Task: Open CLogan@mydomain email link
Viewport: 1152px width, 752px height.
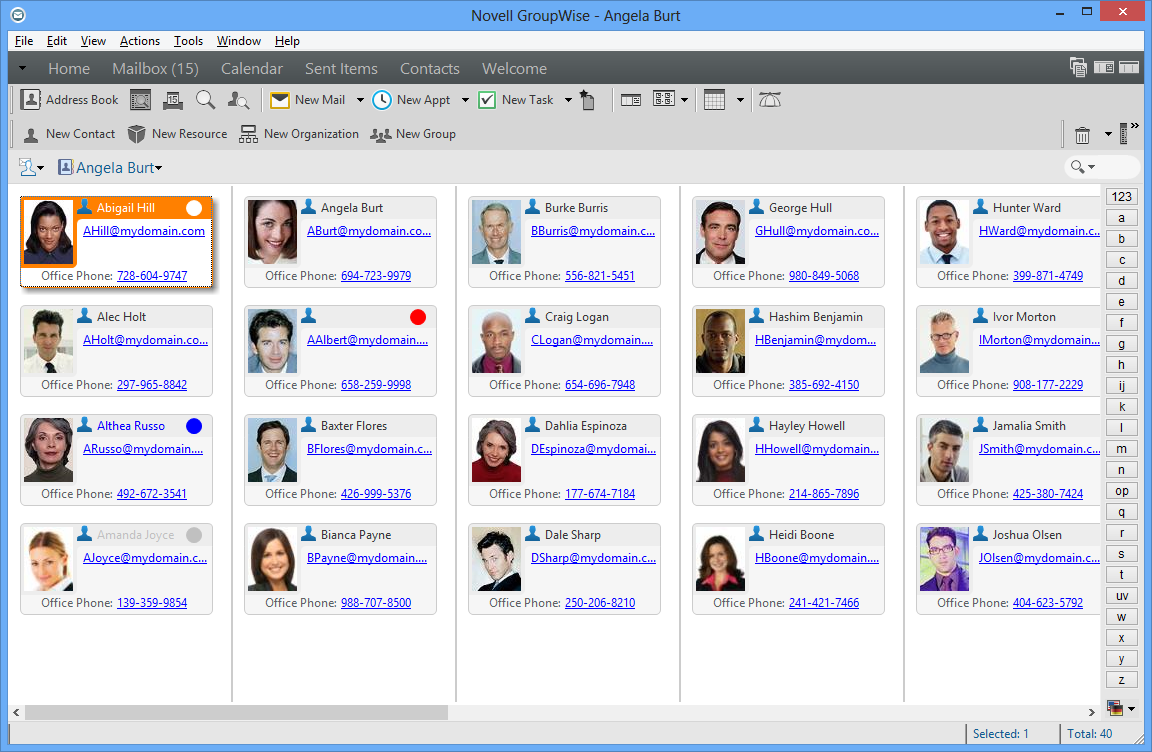Action: pyautogui.click(x=591, y=340)
